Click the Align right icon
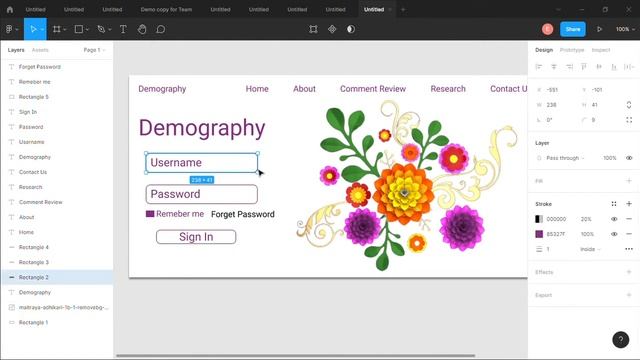Image resolution: width=640 pixels, height=360 pixels. click(x=569, y=67)
